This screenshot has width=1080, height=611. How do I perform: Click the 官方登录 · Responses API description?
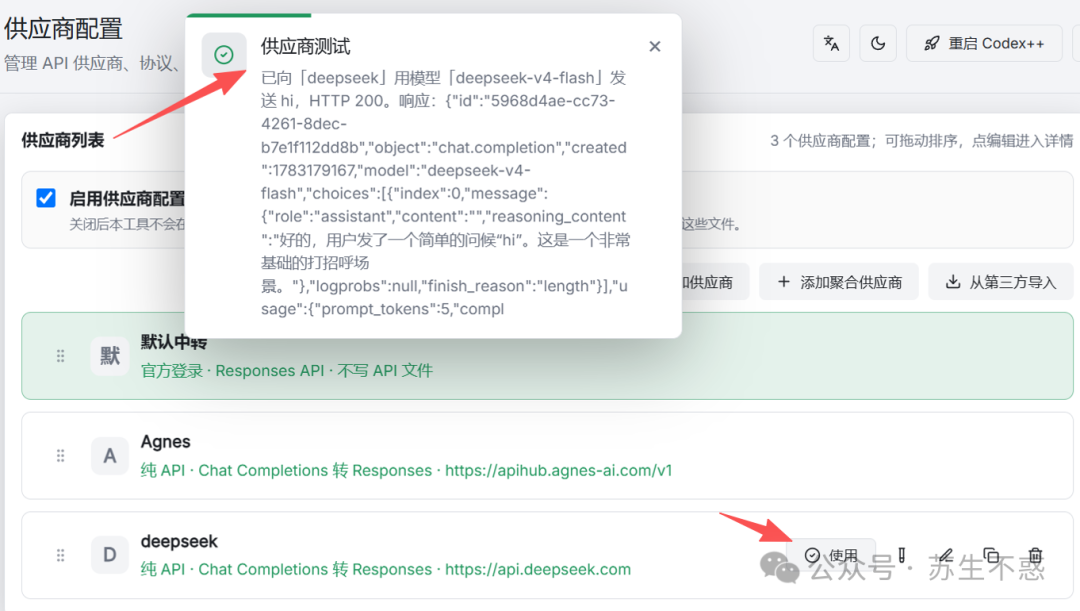(287, 371)
